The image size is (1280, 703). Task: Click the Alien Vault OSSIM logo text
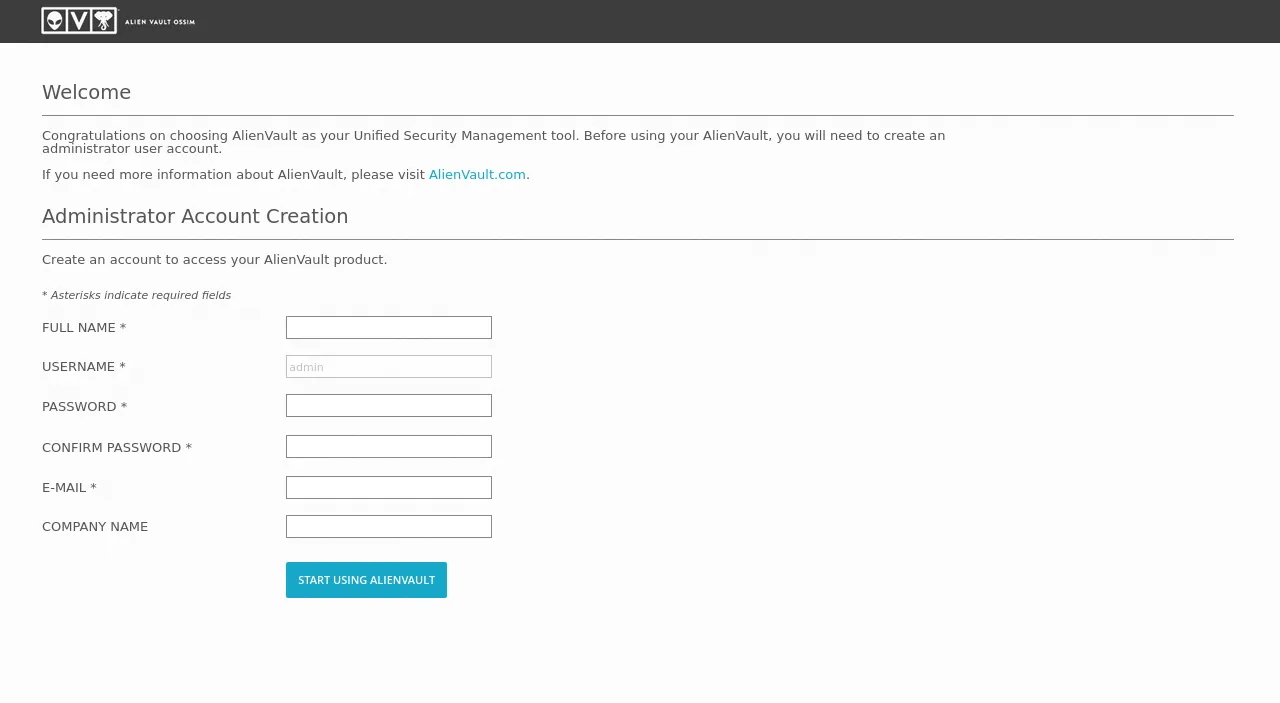(x=160, y=21)
